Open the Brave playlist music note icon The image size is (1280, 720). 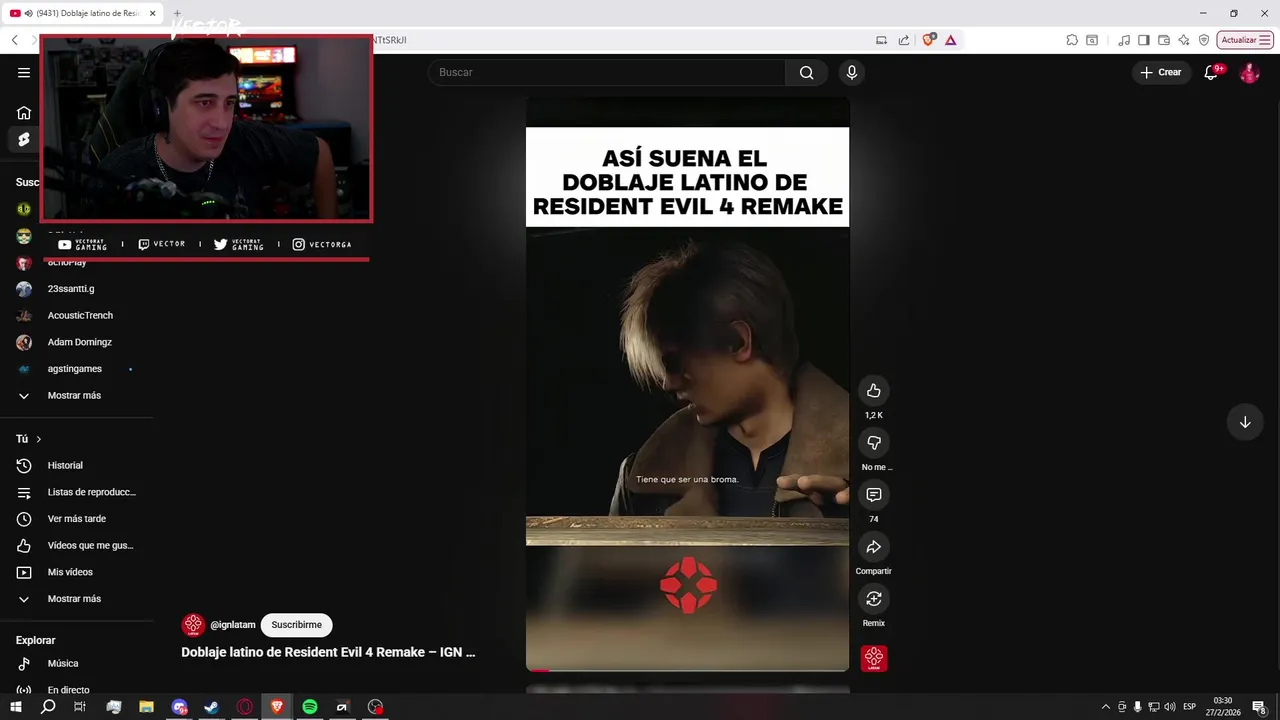coord(1125,40)
